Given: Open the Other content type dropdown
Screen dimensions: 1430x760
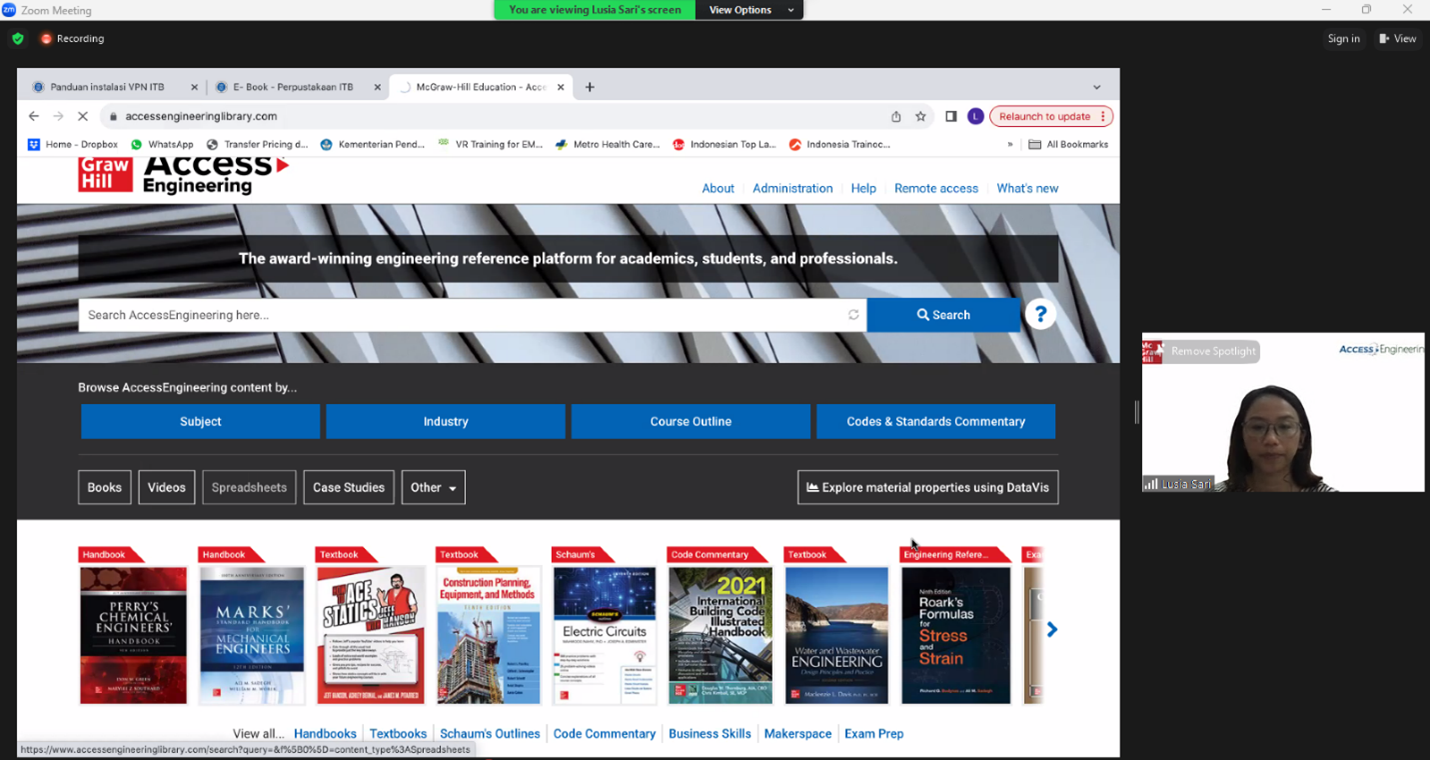Looking at the screenshot, I should pyautogui.click(x=433, y=488).
